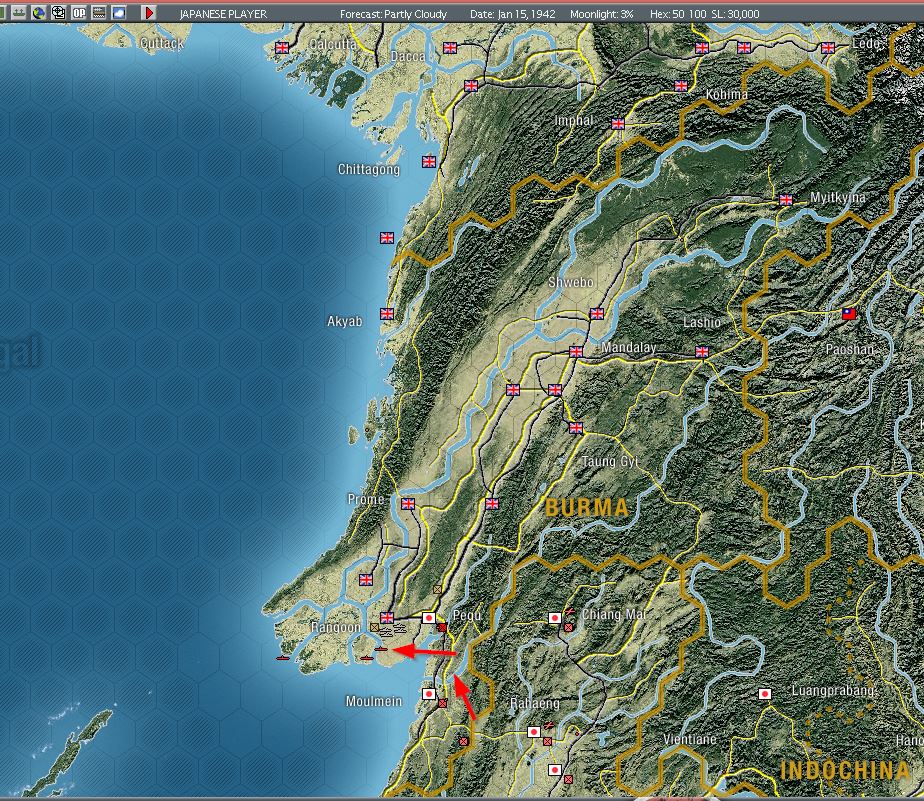
Task: Click the British flag at Chittagong
Action: coord(429,161)
